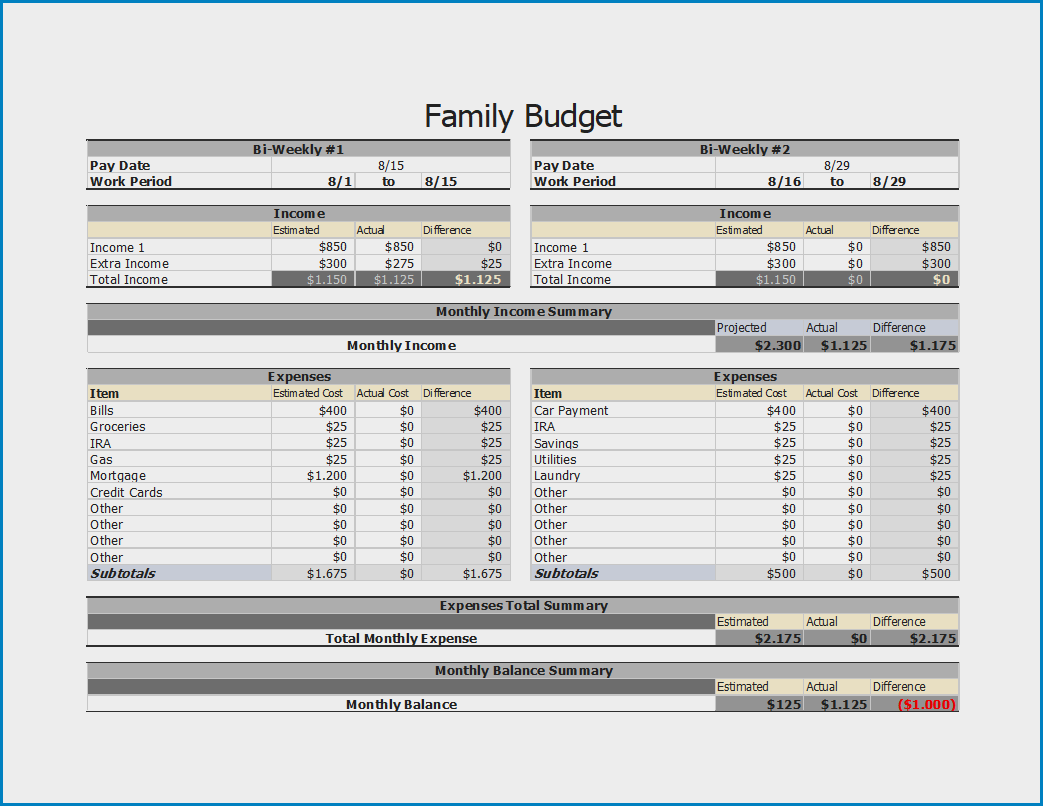Select the Bi-Weekly #1 header
Image resolution: width=1043 pixels, height=806 pixels.
[x=298, y=149]
